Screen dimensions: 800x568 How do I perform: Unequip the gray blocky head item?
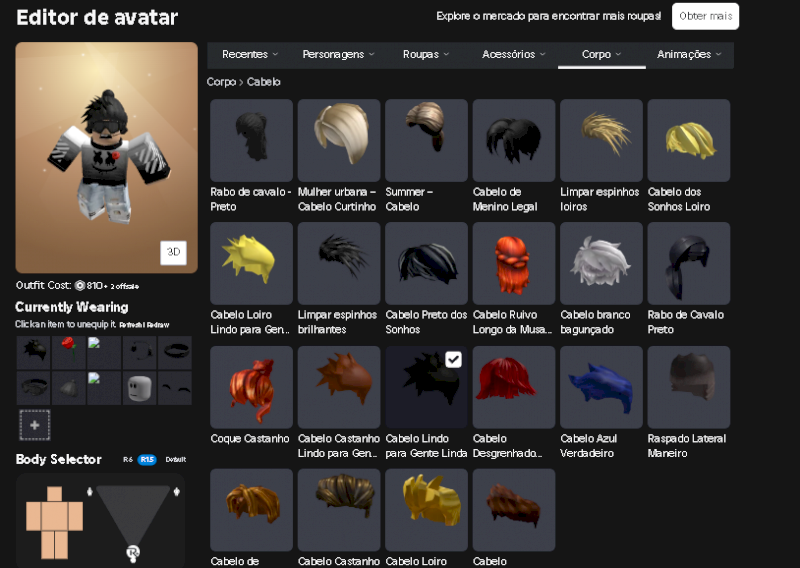click(140, 388)
